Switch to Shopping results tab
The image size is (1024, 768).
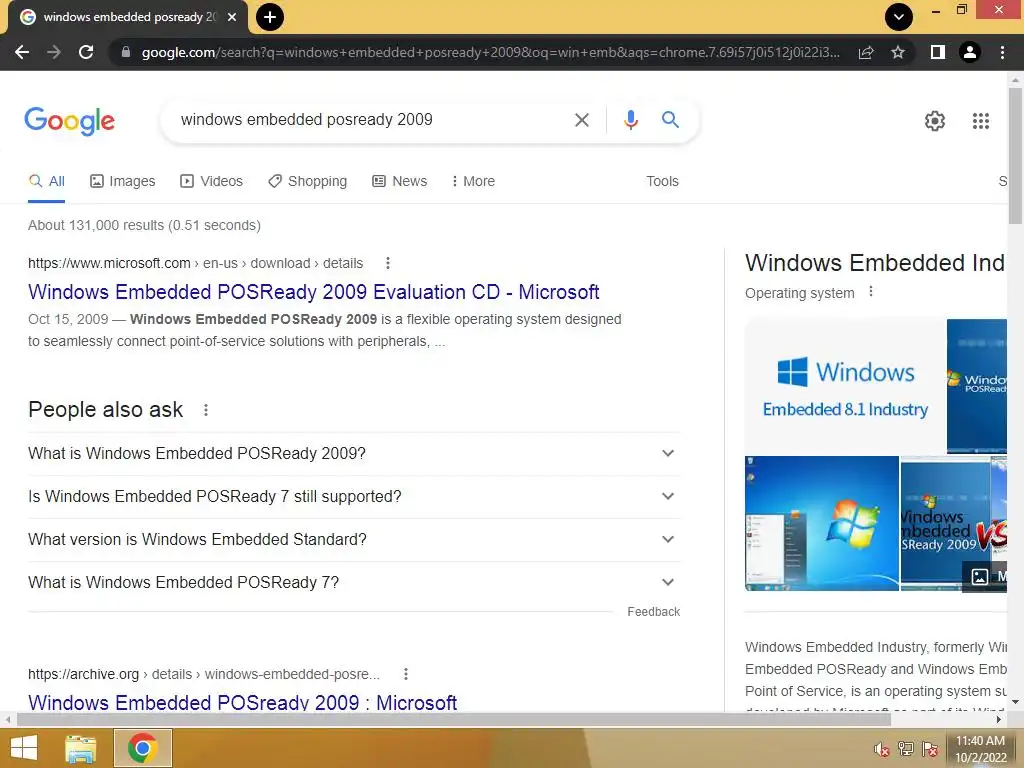(308, 181)
